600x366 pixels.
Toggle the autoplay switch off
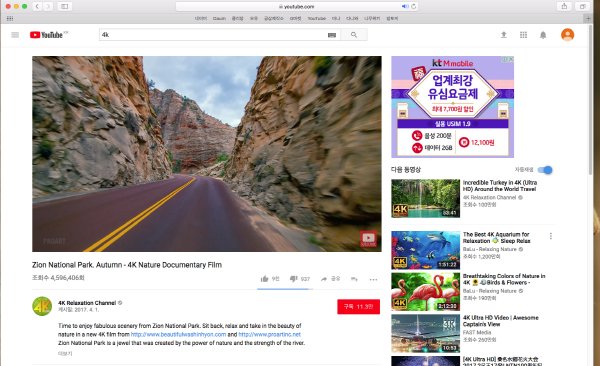[545, 170]
